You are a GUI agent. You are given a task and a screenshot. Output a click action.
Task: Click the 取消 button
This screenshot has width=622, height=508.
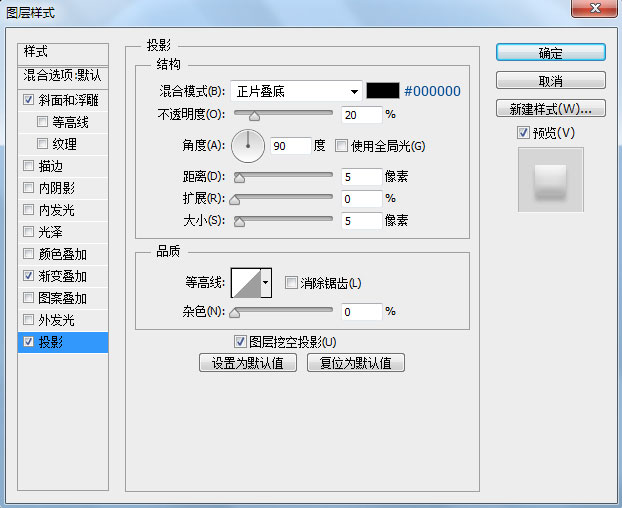(x=551, y=81)
